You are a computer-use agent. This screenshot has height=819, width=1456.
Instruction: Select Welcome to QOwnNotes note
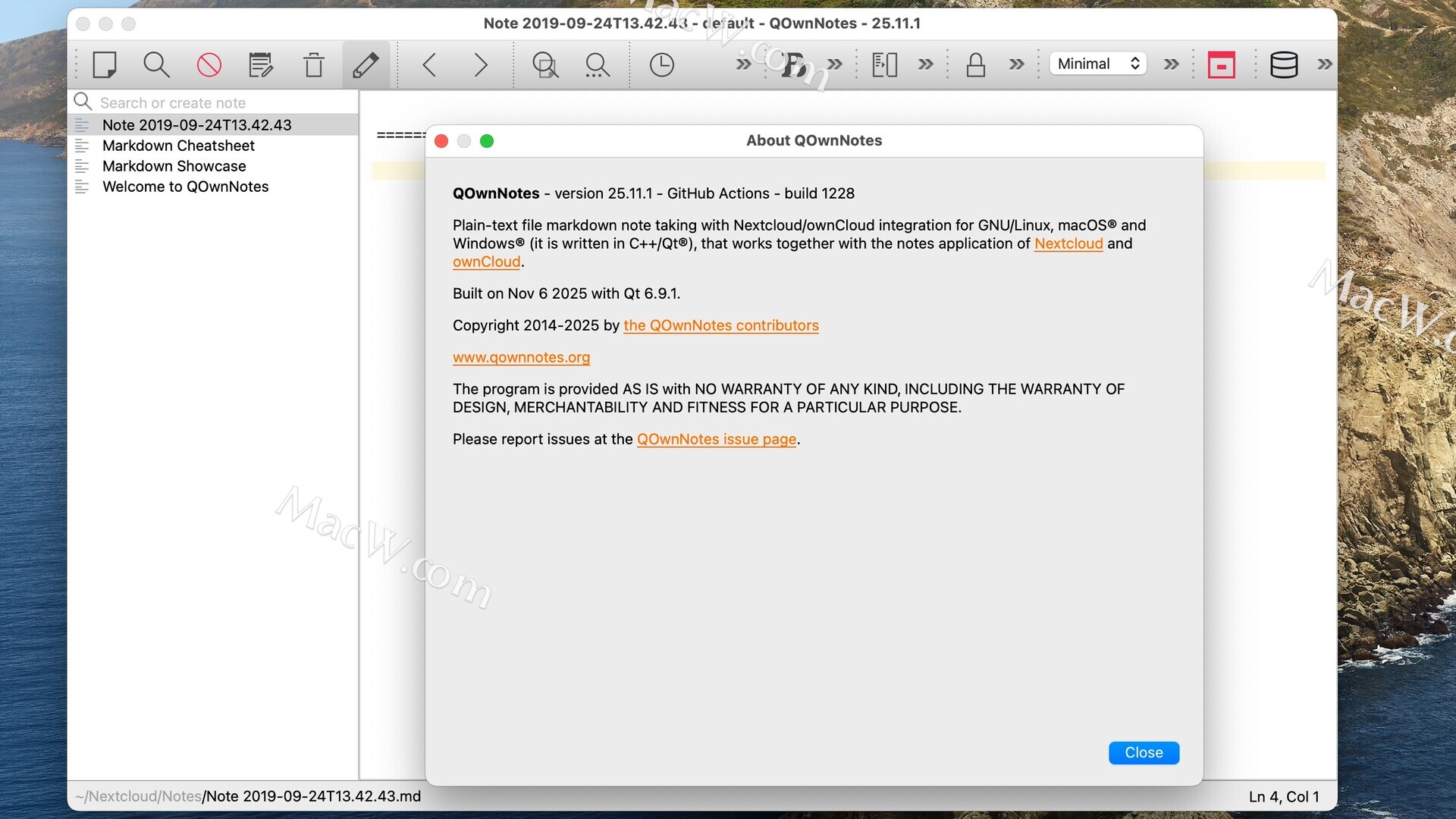tap(185, 187)
